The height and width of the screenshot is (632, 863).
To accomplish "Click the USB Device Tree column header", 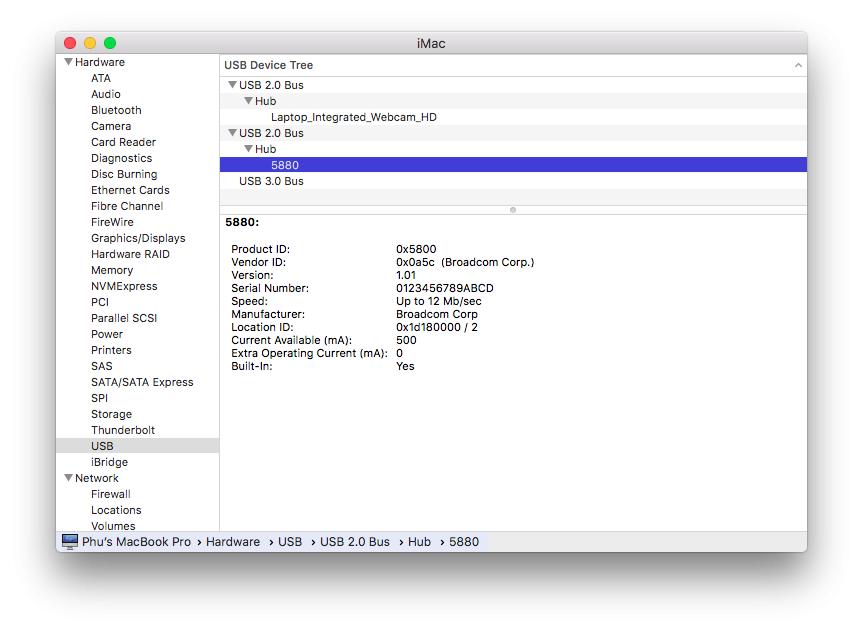I will pos(514,65).
